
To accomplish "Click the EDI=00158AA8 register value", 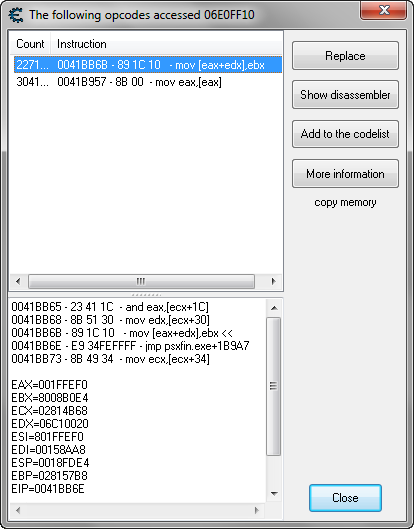I will click(x=48, y=450).
